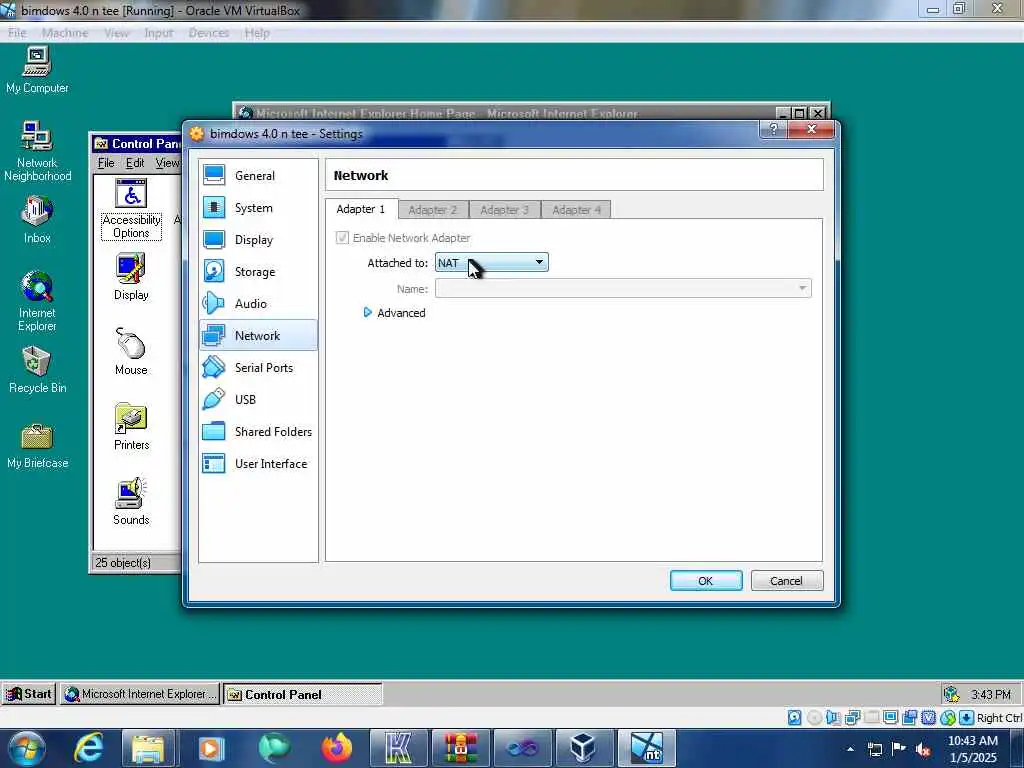The height and width of the screenshot is (768, 1024).
Task: Click keyboard capture arrow icon
Action: click(x=967, y=718)
